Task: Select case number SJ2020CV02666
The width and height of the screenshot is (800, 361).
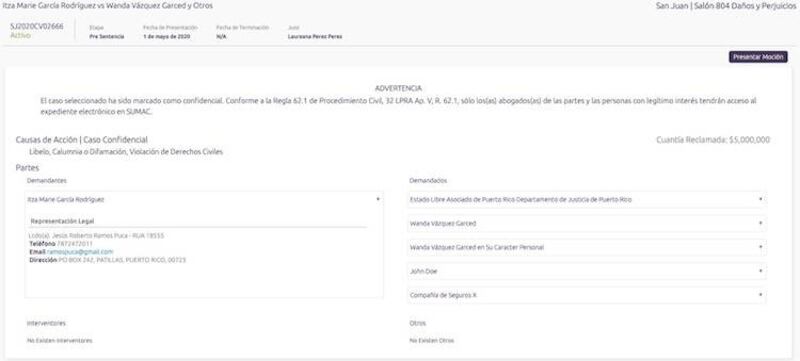Action: pyautogui.click(x=37, y=27)
